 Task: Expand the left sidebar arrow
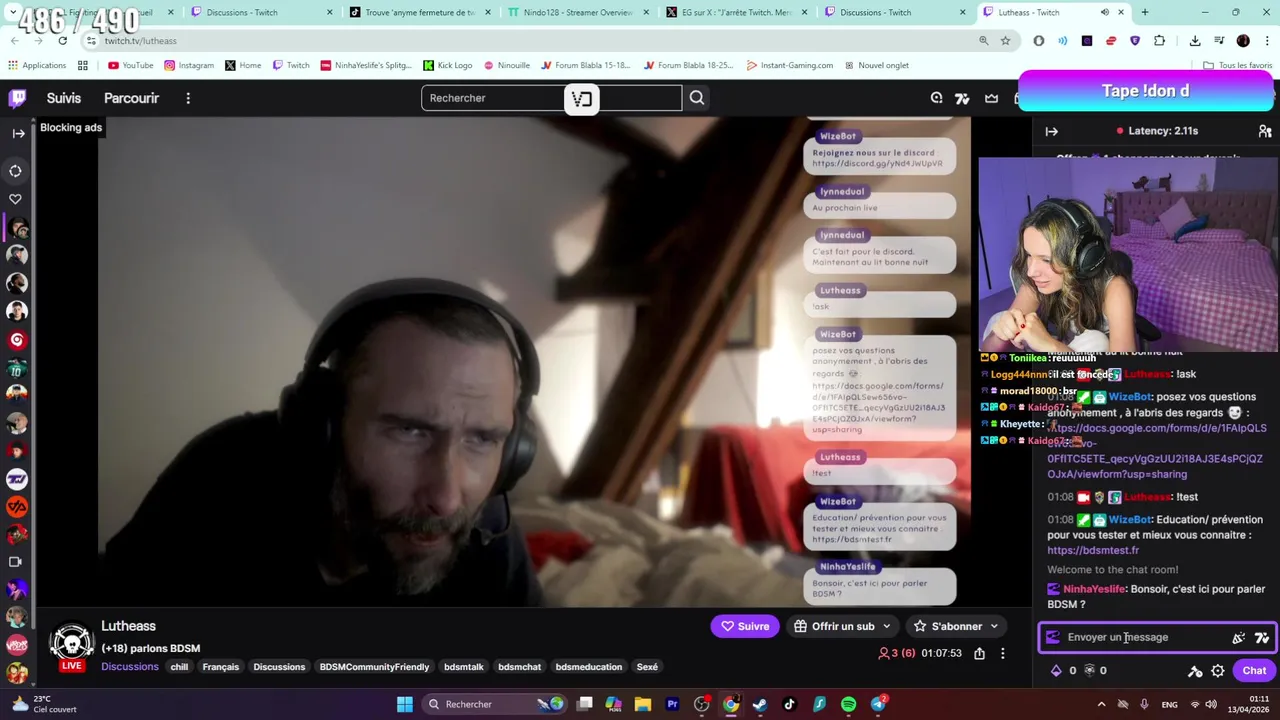coord(18,133)
